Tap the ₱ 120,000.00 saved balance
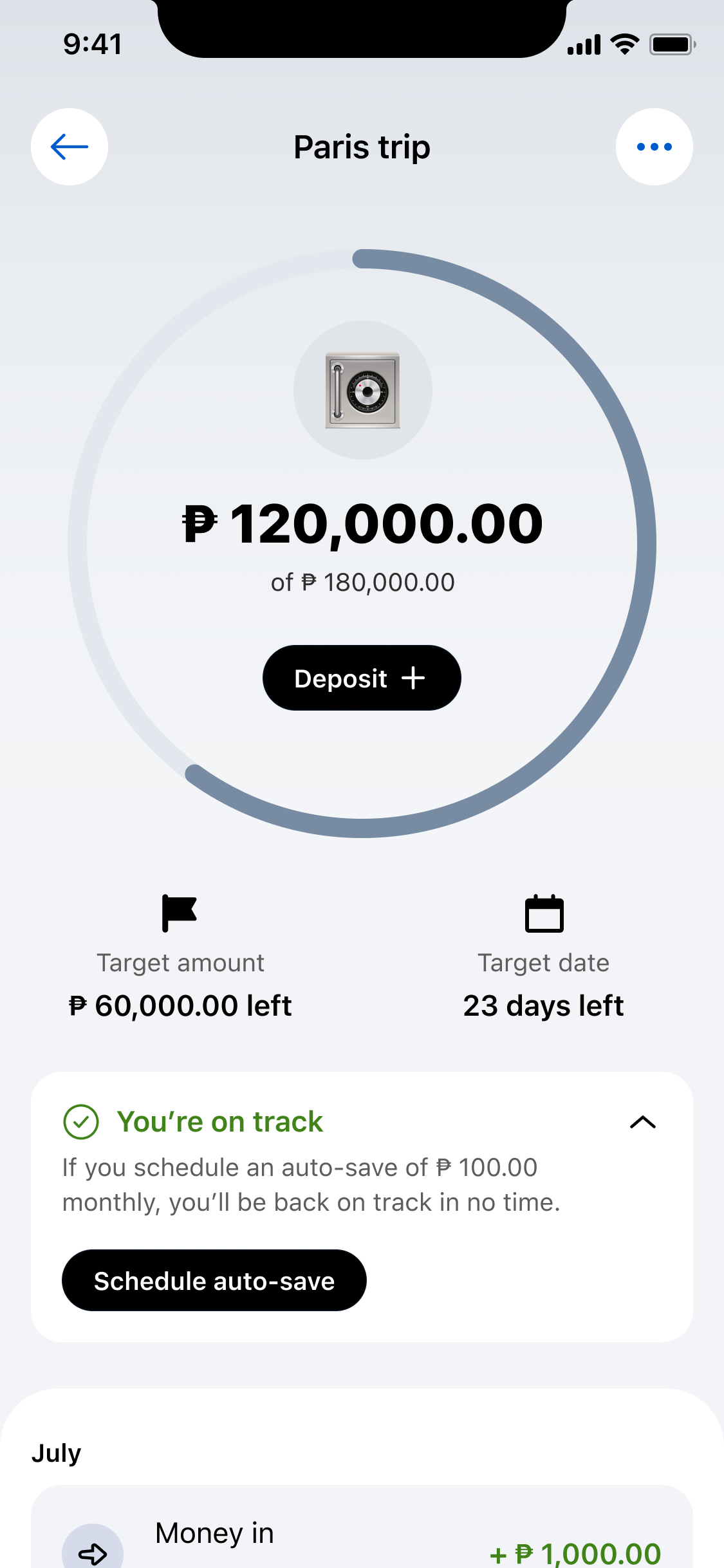The width and height of the screenshot is (724, 1568). [x=362, y=524]
